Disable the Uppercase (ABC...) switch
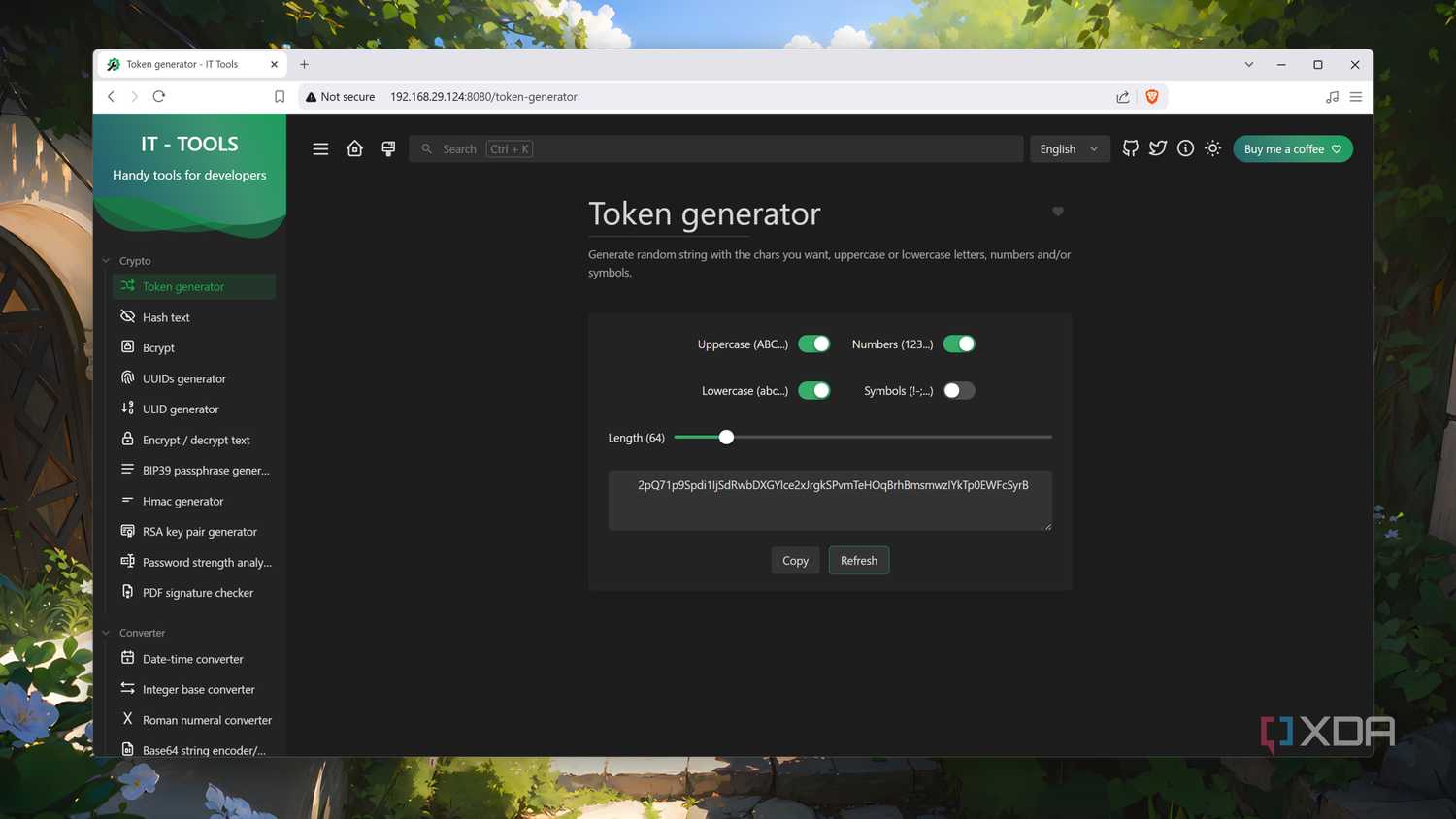This screenshot has height=819, width=1456. click(813, 344)
